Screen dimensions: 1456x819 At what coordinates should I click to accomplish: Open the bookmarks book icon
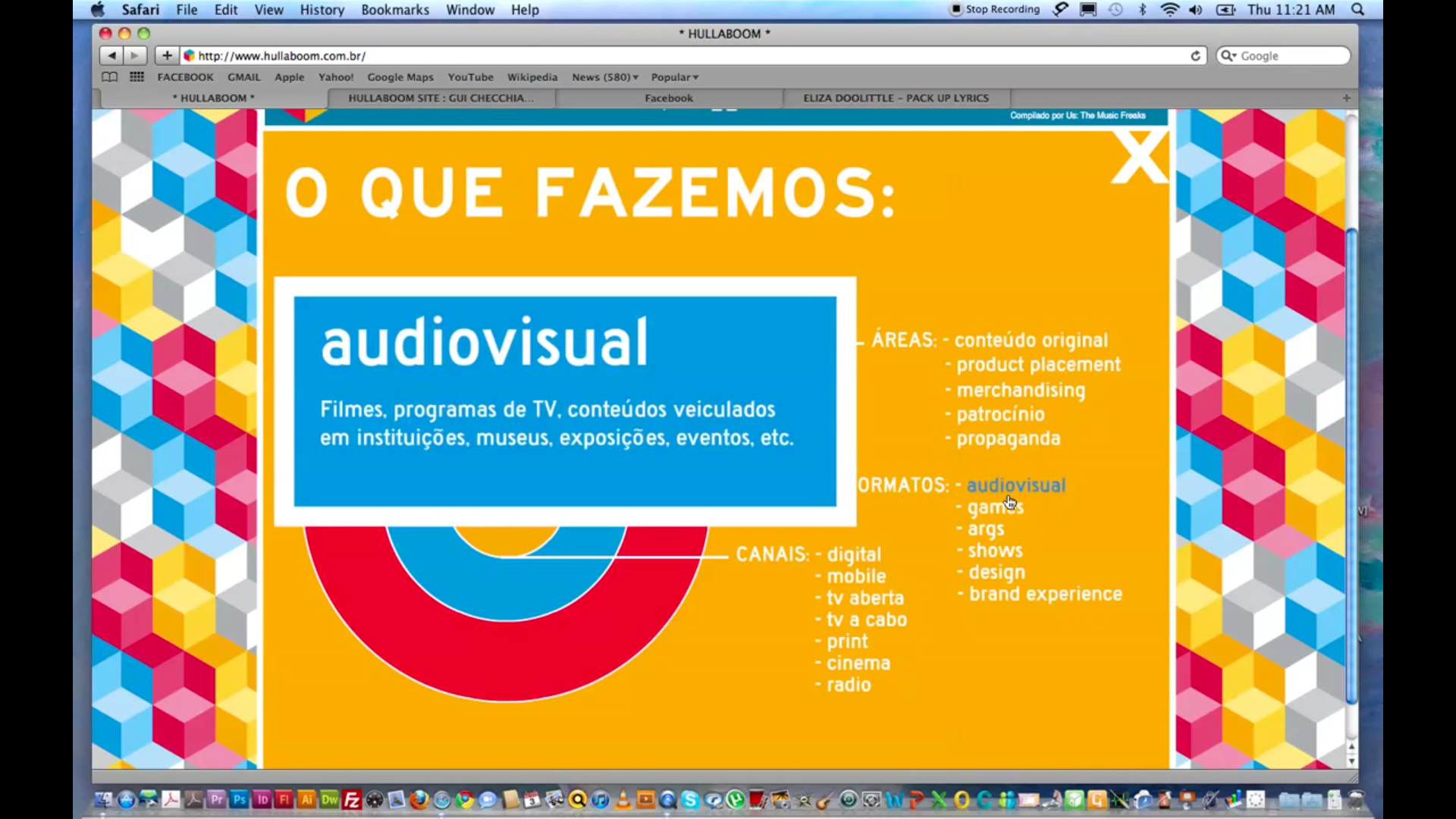pos(110,77)
